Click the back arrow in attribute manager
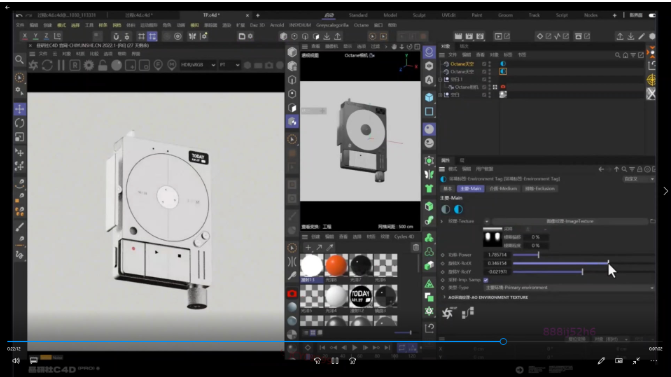 (x=601, y=169)
